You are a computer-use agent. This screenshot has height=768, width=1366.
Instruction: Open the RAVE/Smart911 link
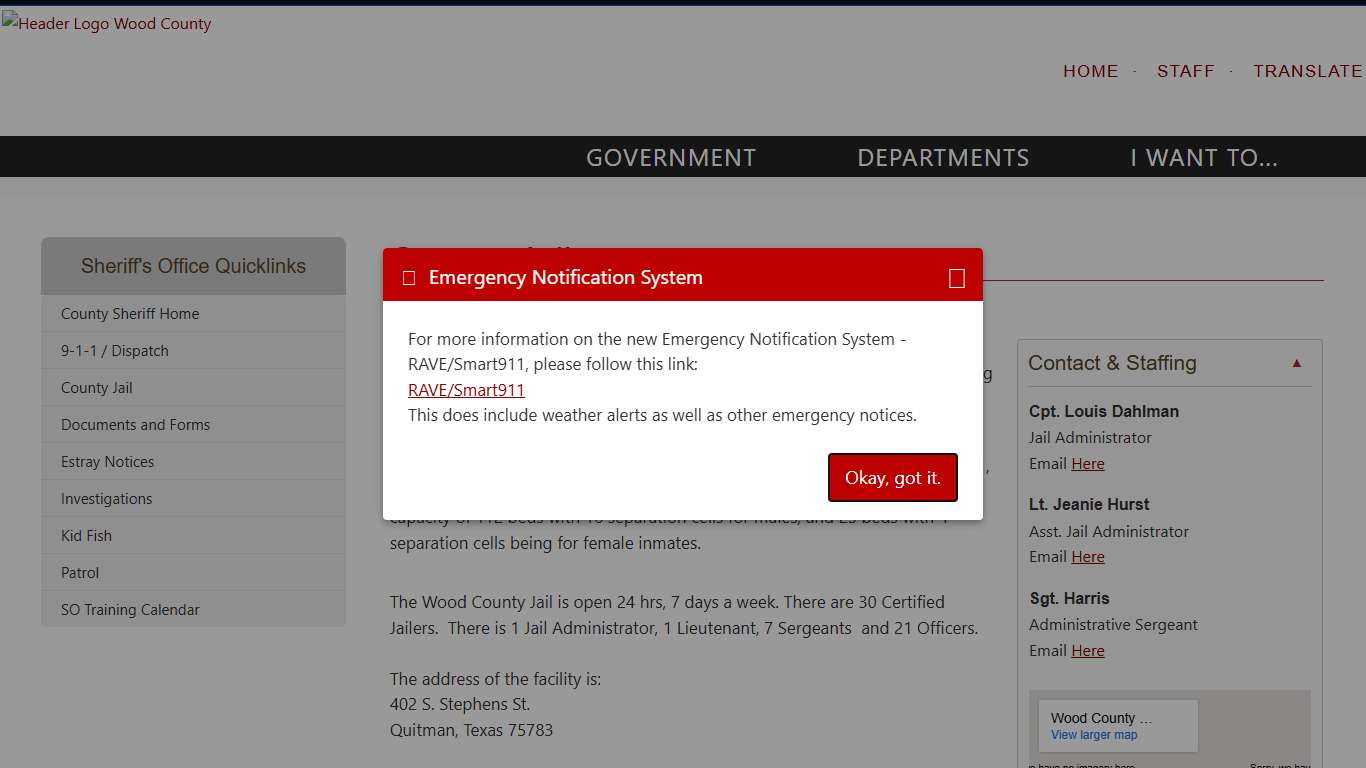[466, 390]
